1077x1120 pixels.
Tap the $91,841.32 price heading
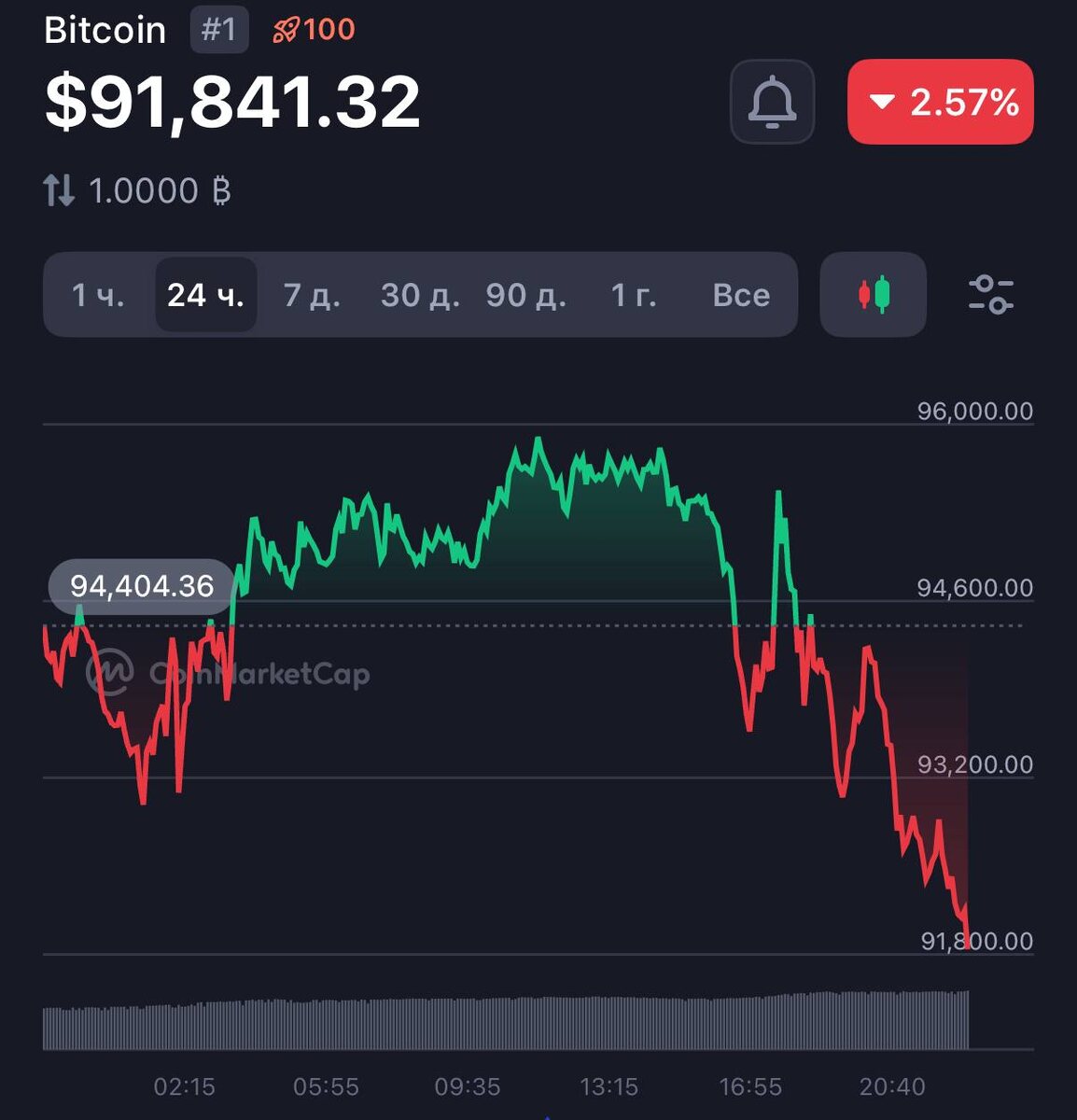pyautogui.click(x=232, y=102)
